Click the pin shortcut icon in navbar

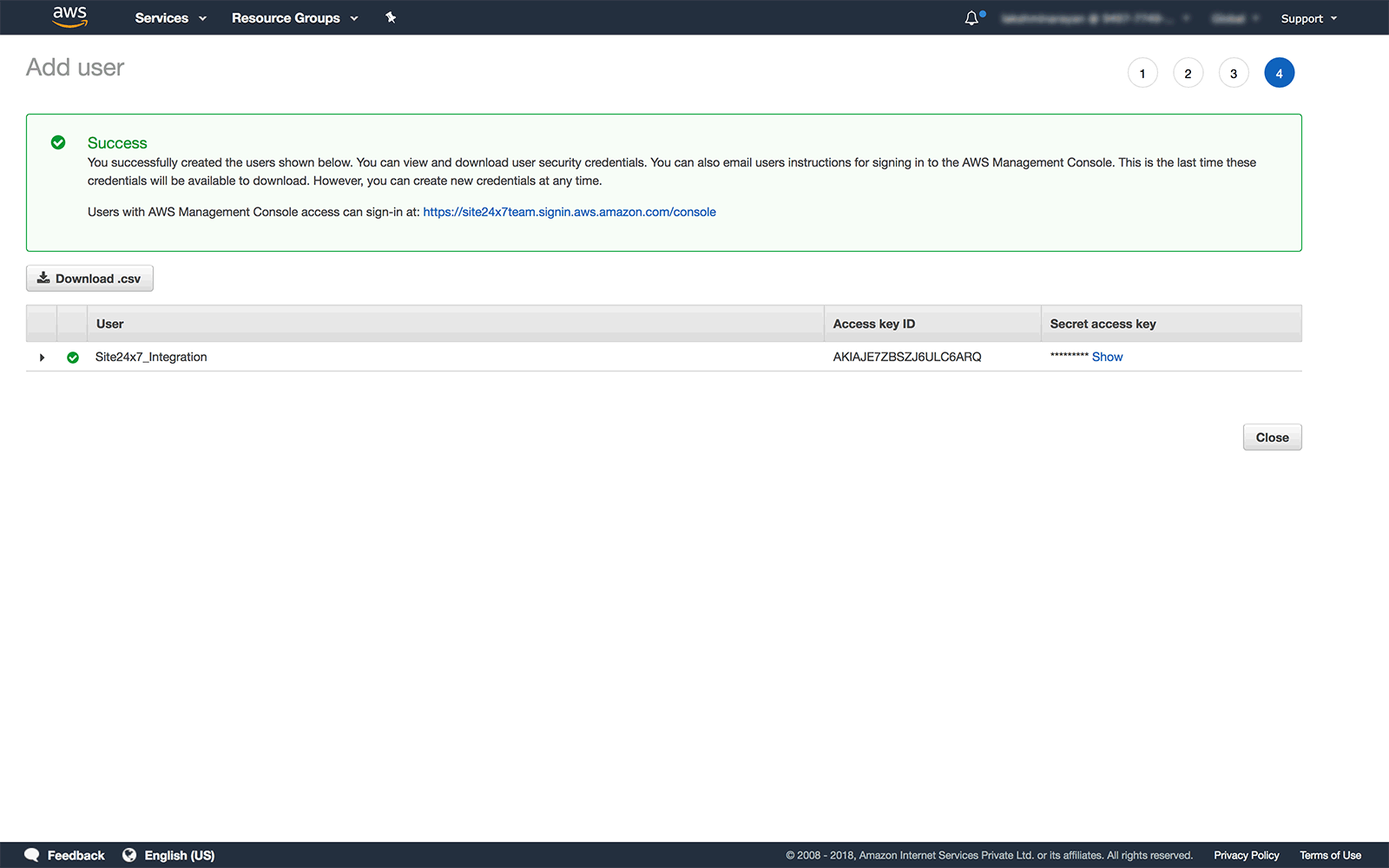click(391, 17)
